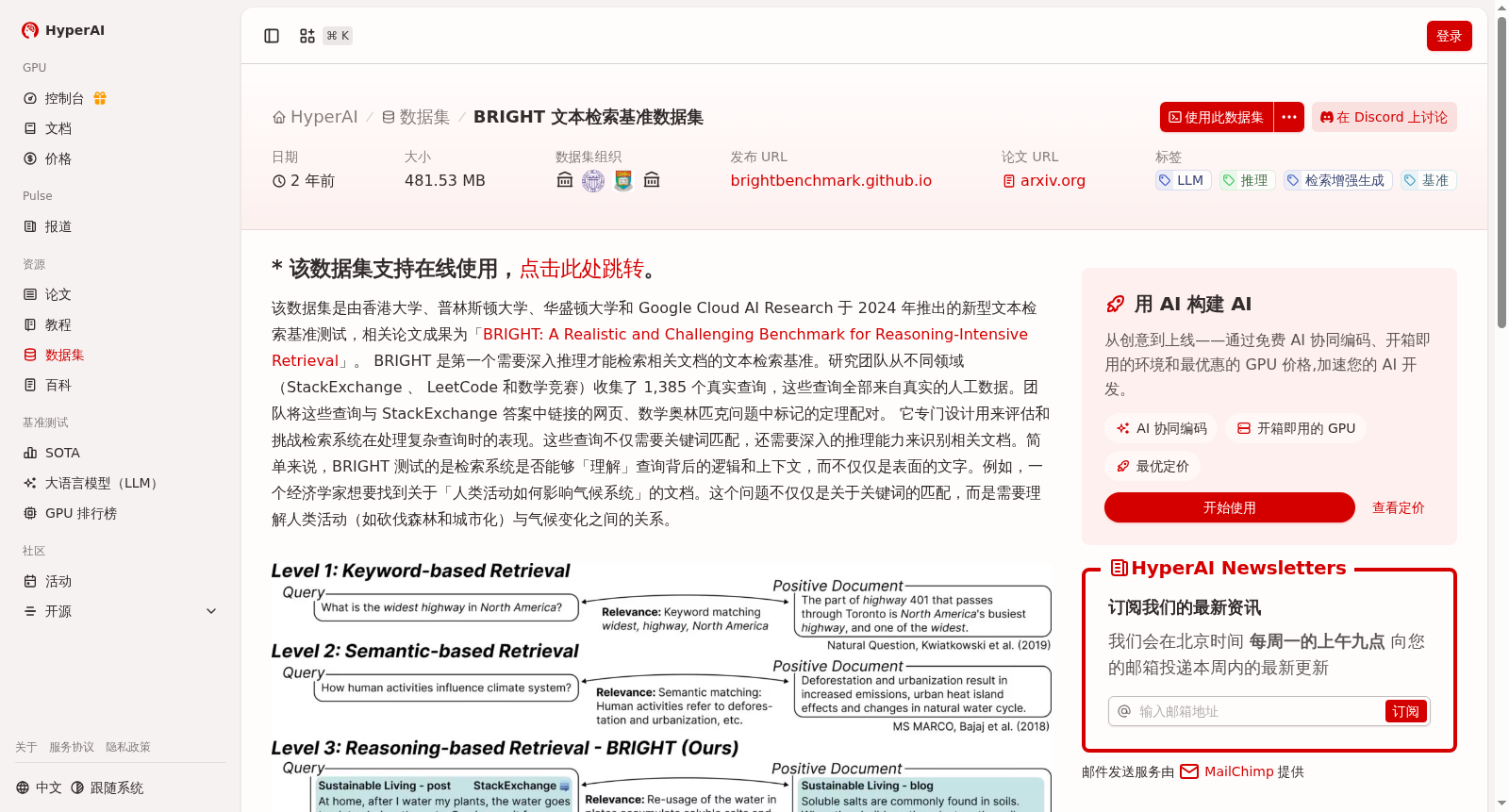Image resolution: width=1509 pixels, height=812 pixels.
Task: Click the scrollbar down arrow
Action: 1501,804
